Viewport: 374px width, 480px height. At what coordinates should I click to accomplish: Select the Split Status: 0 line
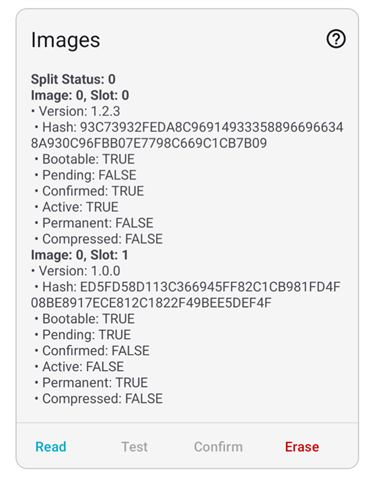[73, 79]
